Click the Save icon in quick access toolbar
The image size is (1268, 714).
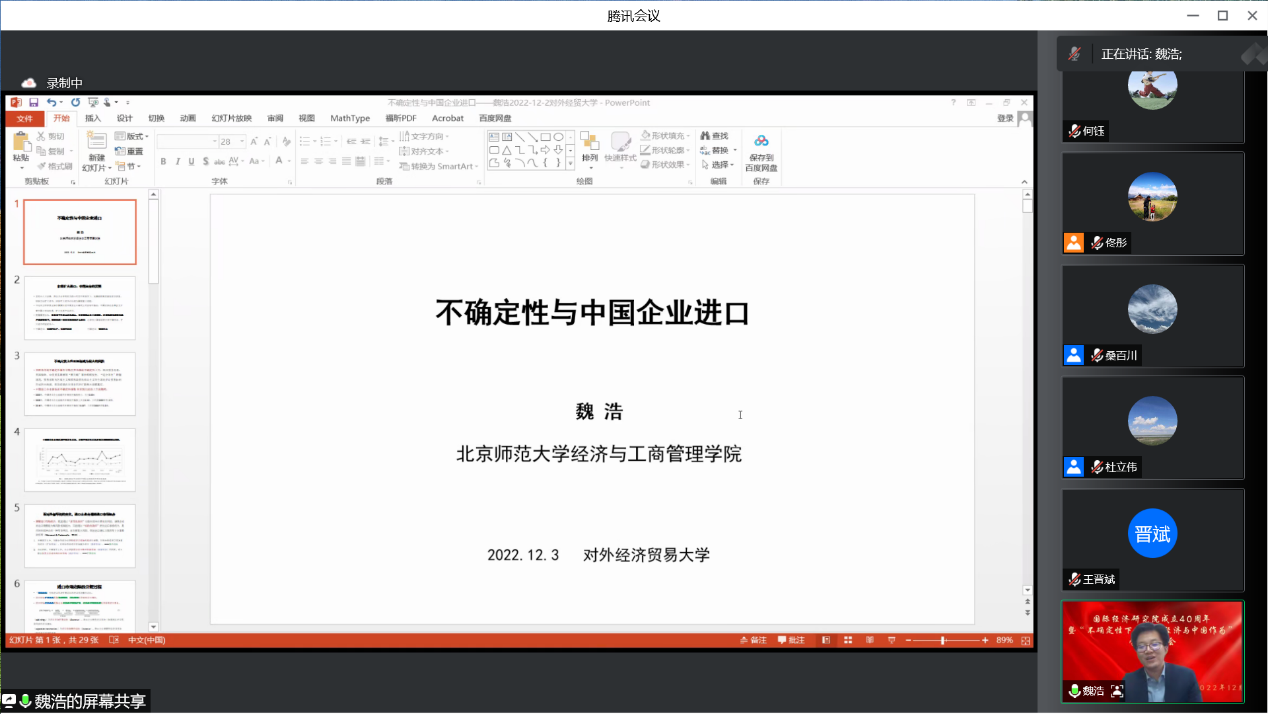pyautogui.click(x=33, y=102)
